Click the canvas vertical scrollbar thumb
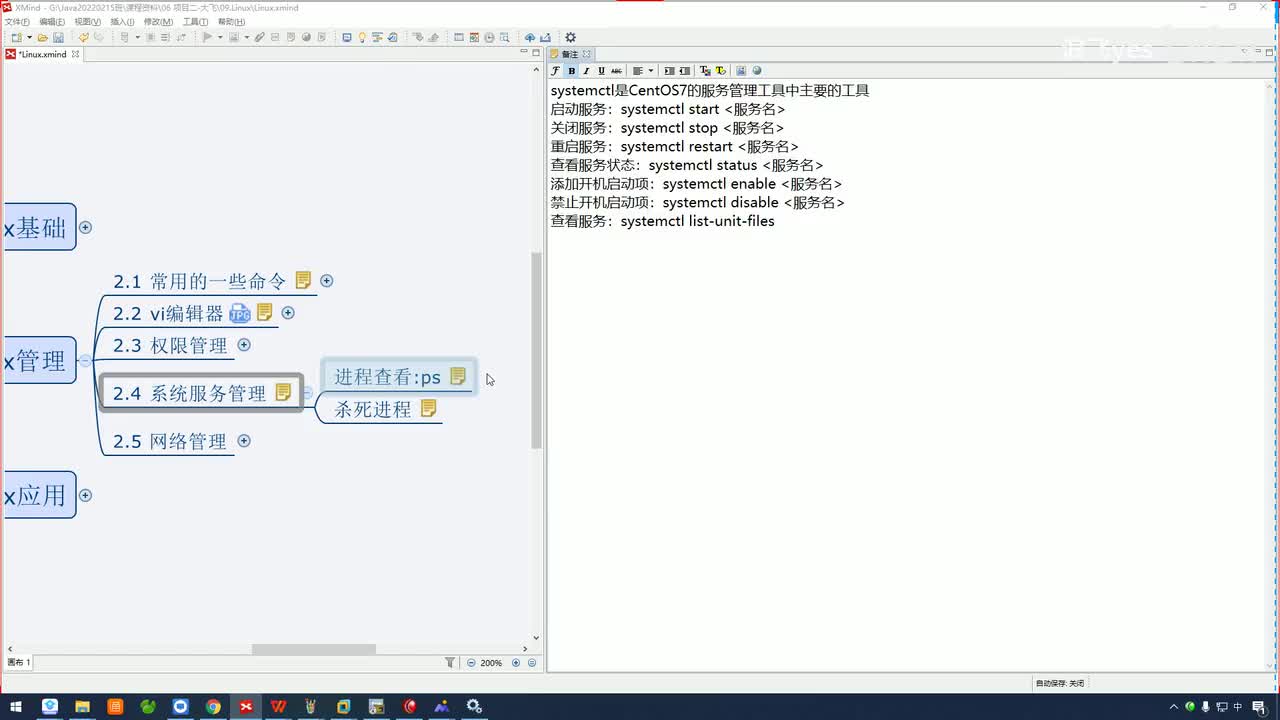The width and height of the screenshot is (1280, 720). [536, 349]
